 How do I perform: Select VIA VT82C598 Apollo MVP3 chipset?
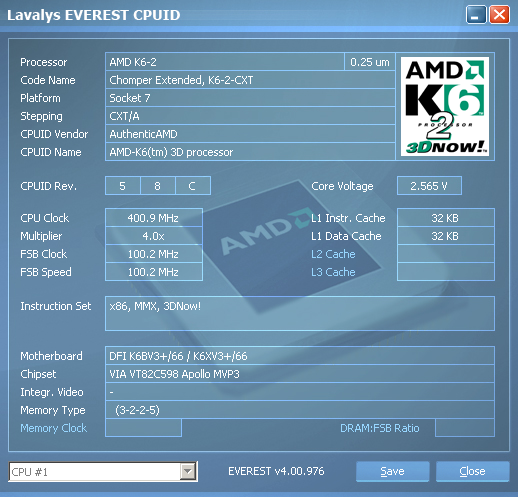click(x=300, y=374)
